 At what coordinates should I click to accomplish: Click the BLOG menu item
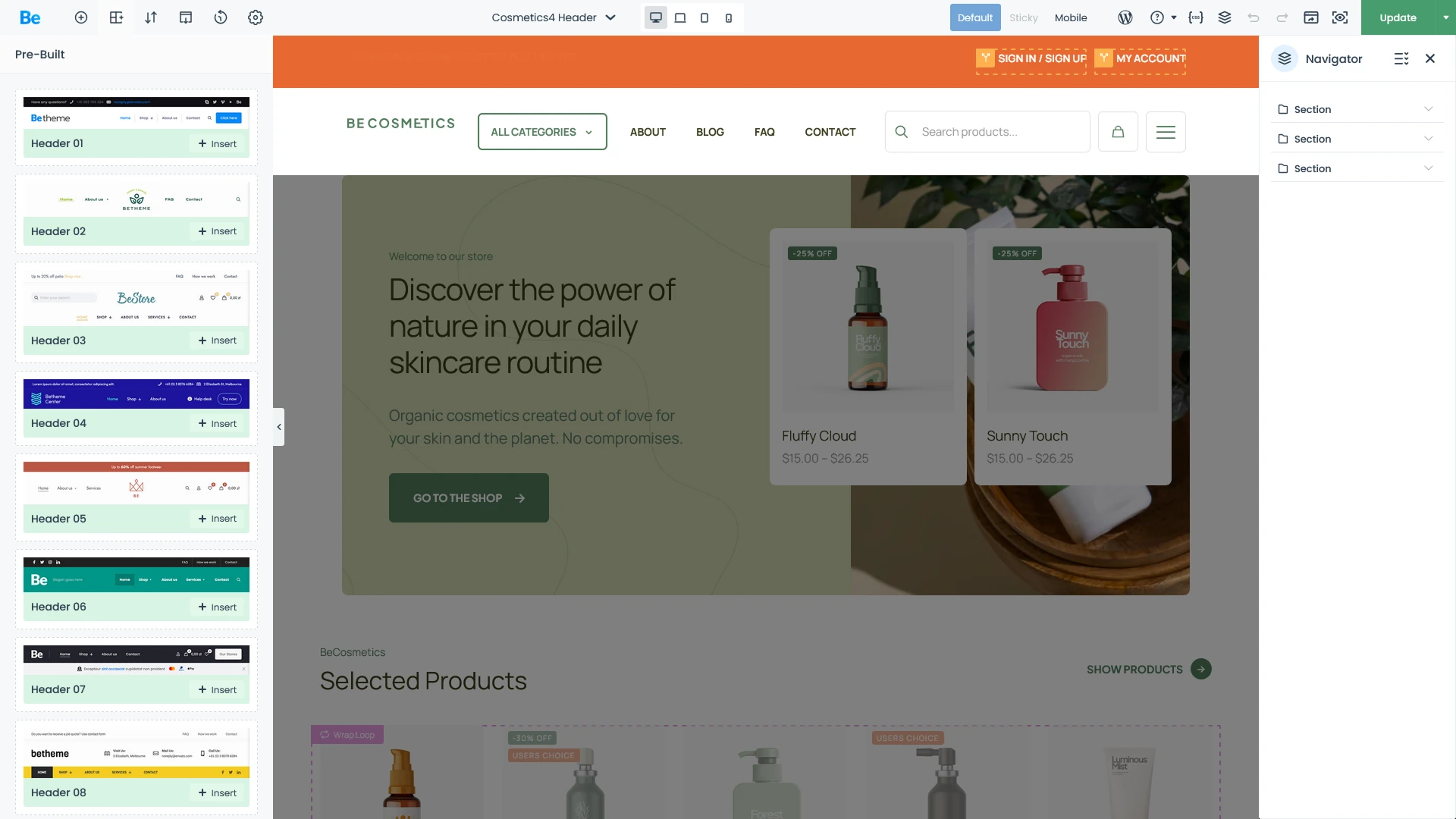click(x=710, y=131)
